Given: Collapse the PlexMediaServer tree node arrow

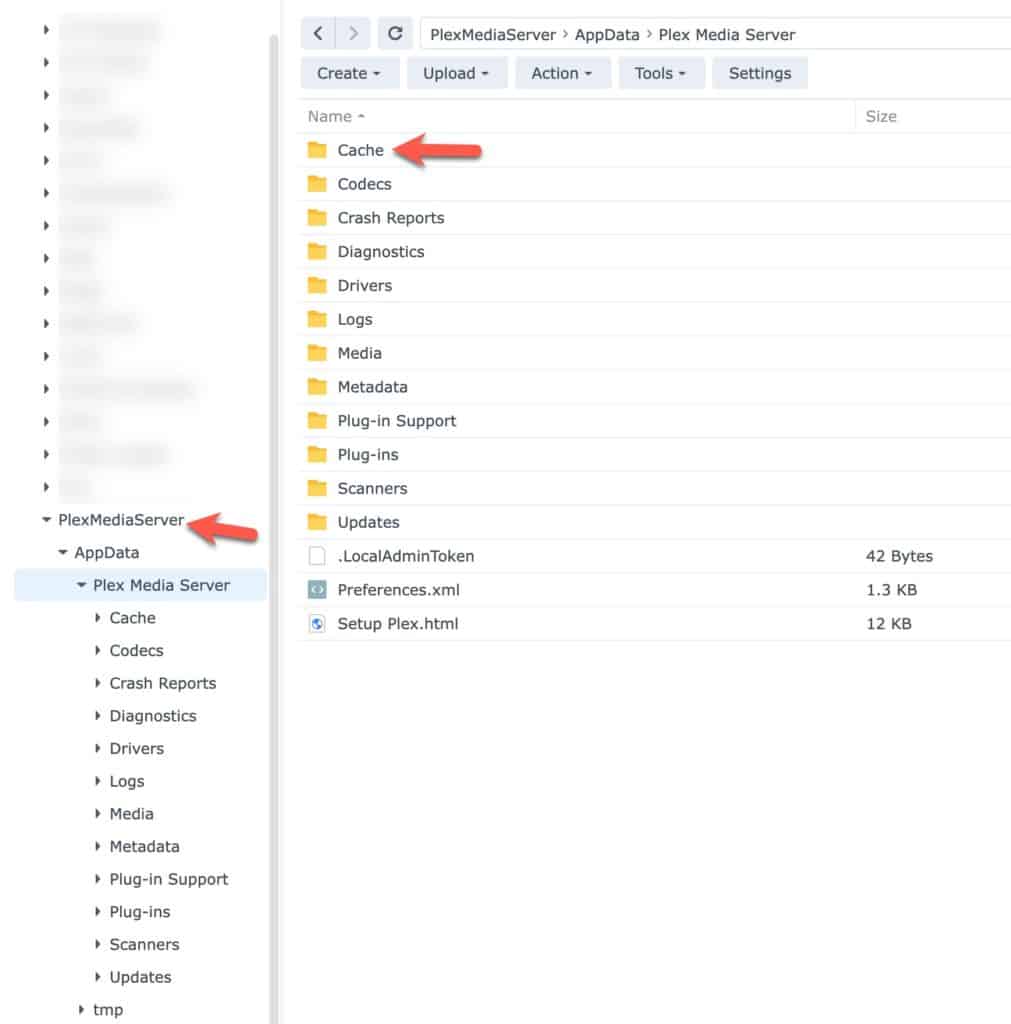Looking at the screenshot, I should pyautogui.click(x=46, y=520).
